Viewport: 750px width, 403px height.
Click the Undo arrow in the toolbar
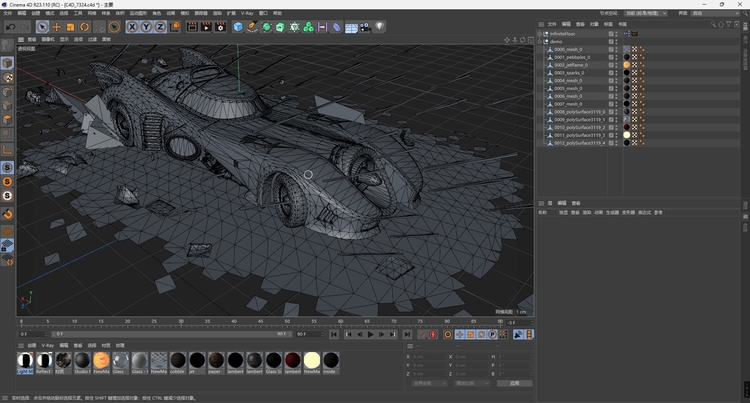(11, 27)
